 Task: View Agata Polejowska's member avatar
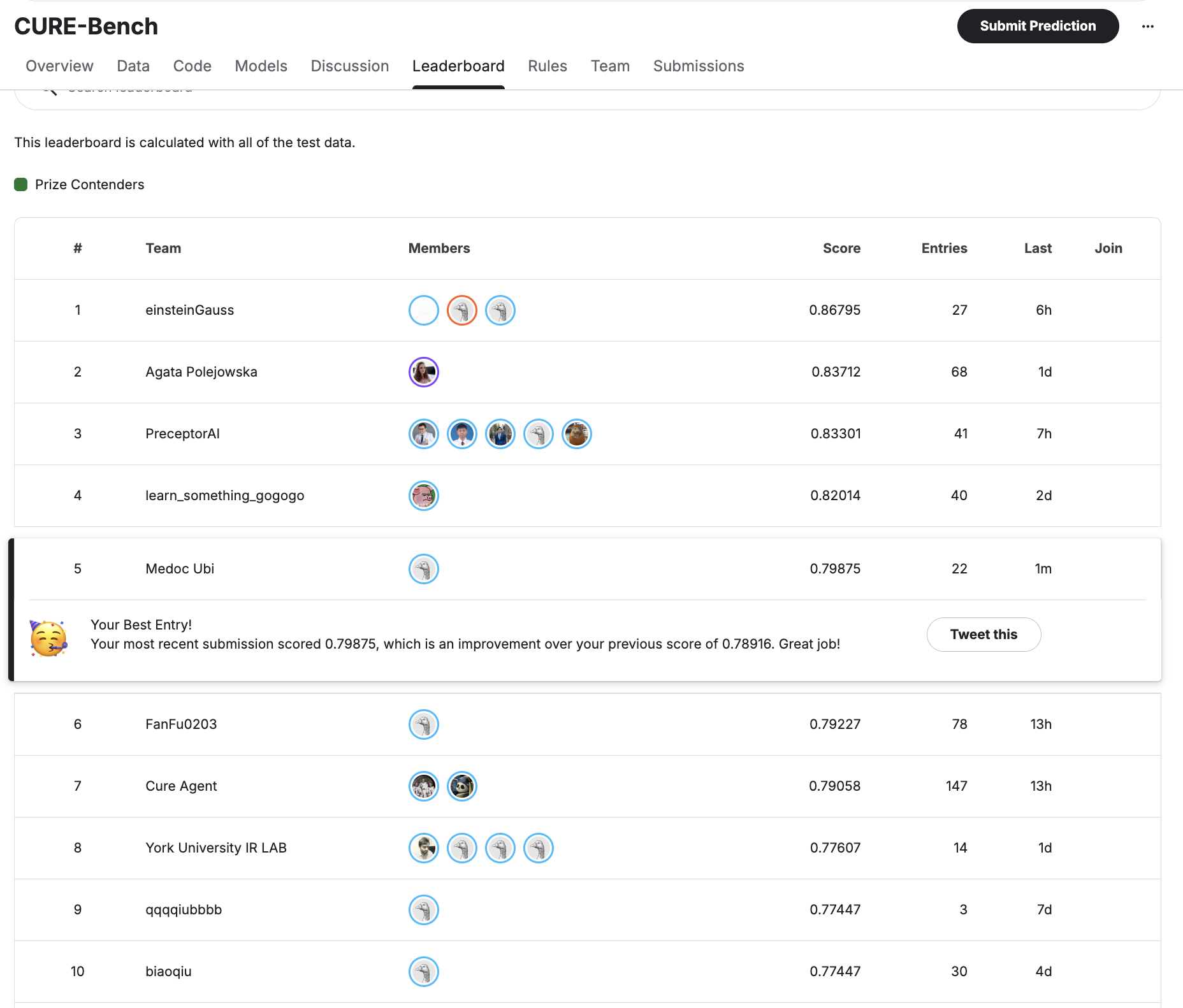point(423,372)
